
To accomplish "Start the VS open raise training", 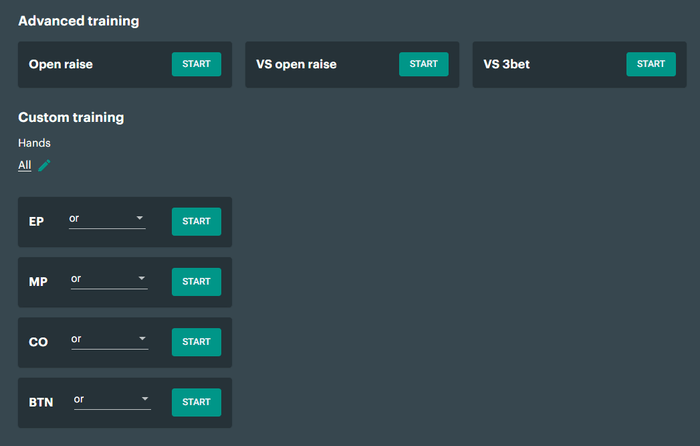I will pyautogui.click(x=424, y=64).
